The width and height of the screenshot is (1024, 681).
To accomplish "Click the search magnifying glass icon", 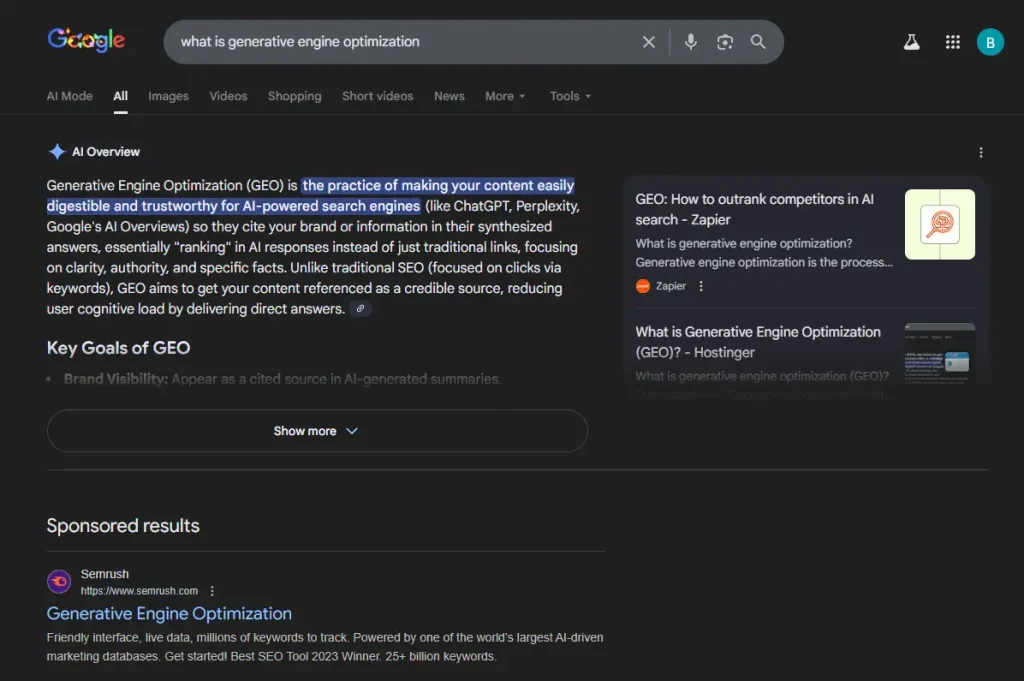I will tap(758, 41).
